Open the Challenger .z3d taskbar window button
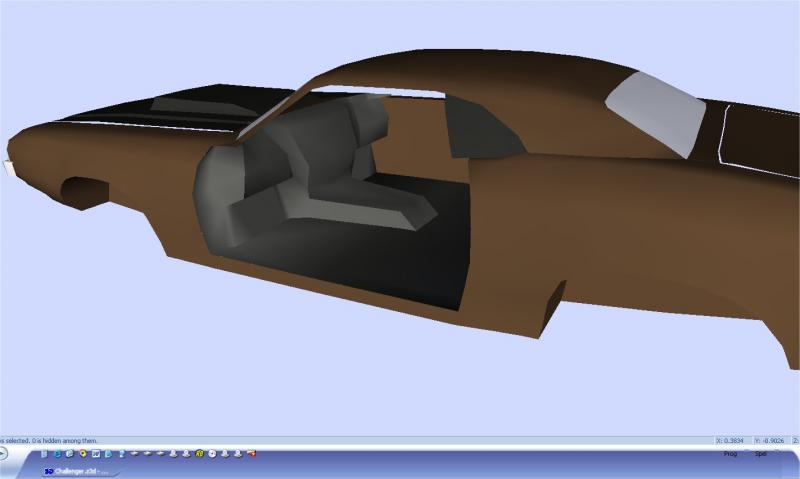800x479 pixels. coord(74,471)
